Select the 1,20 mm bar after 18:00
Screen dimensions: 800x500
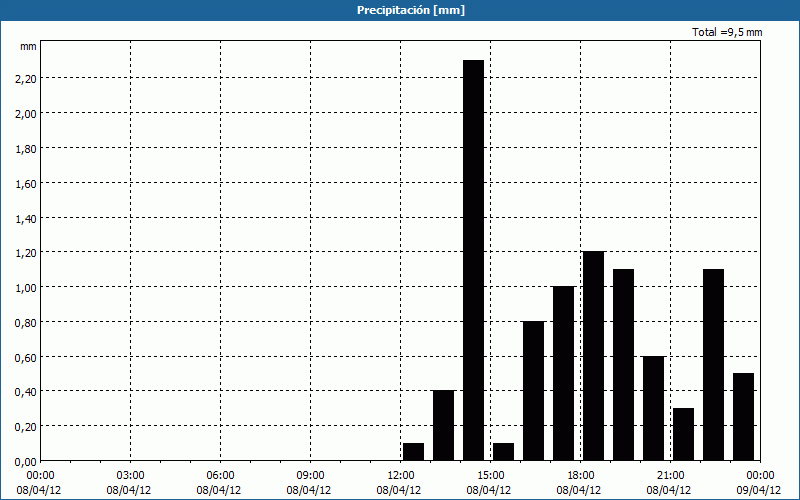point(593,356)
